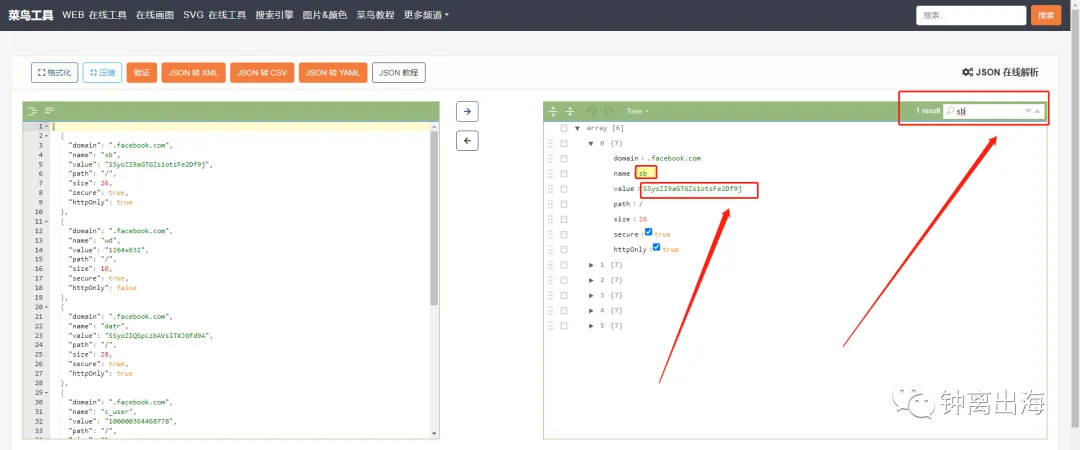Open 图片&颜色 nav item

325,15
